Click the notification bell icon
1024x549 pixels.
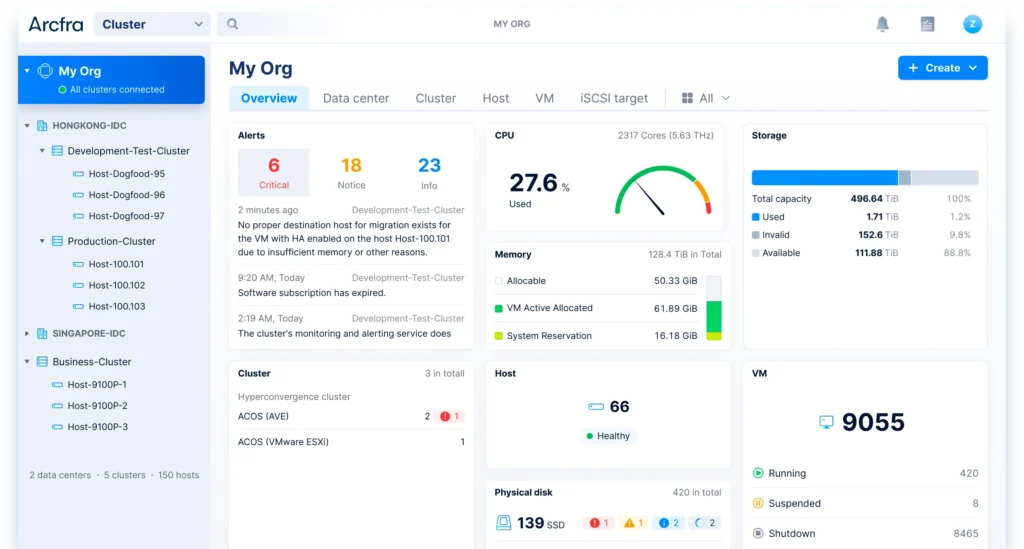[882, 24]
